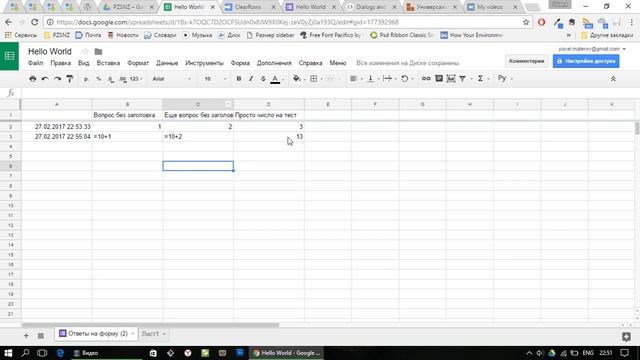
Task: Open the Правка menu
Action: pyautogui.click(x=60, y=63)
